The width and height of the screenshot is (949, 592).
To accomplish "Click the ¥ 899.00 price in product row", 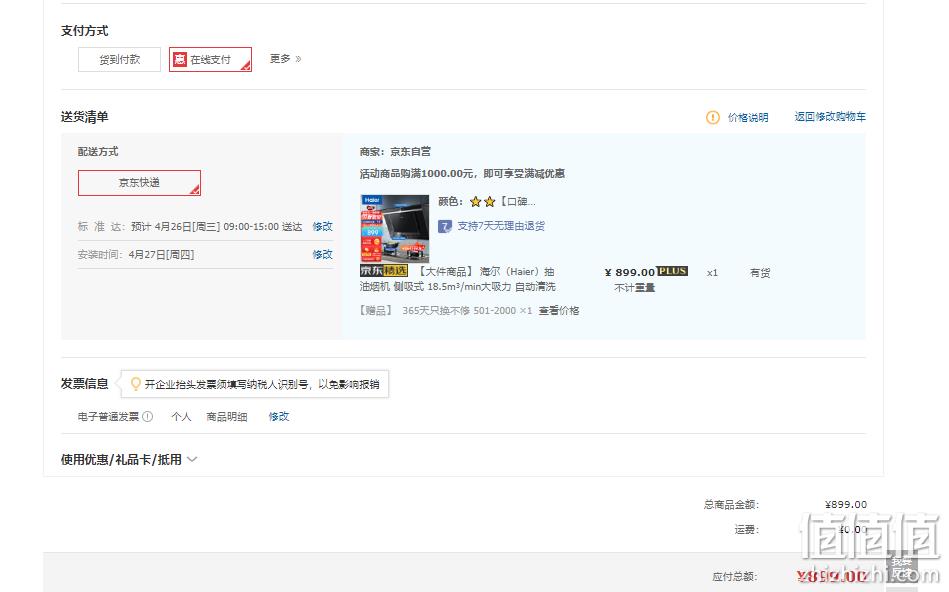I will click(629, 272).
